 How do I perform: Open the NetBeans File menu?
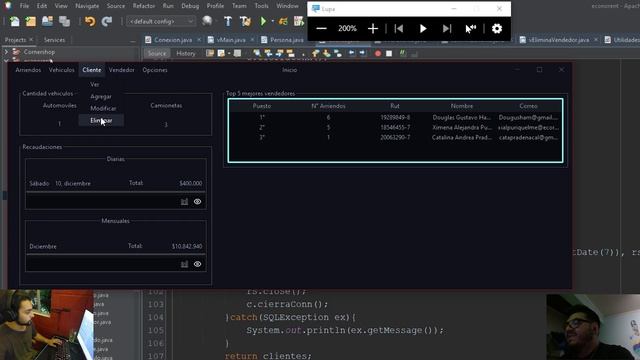click(24, 6)
